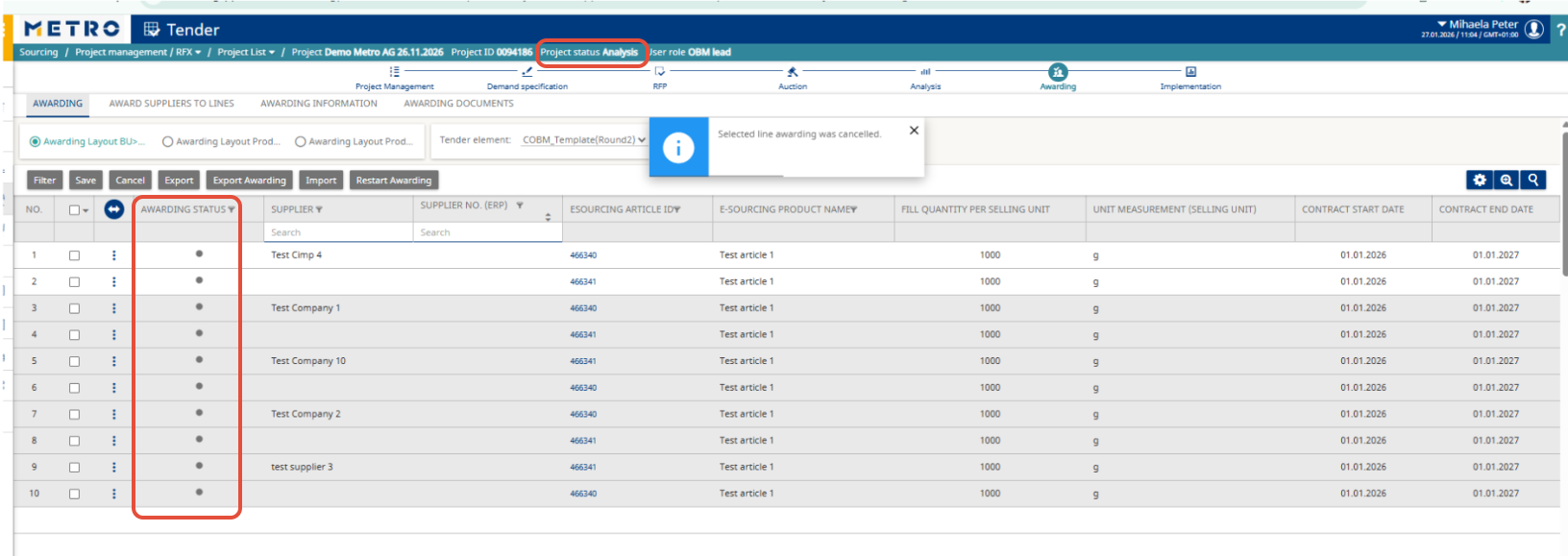Image resolution: width=1568 pixels, height=556 pixels.
Task: Switch to Award Suppliers To Lines tab
Action: (x=171, y=104)
